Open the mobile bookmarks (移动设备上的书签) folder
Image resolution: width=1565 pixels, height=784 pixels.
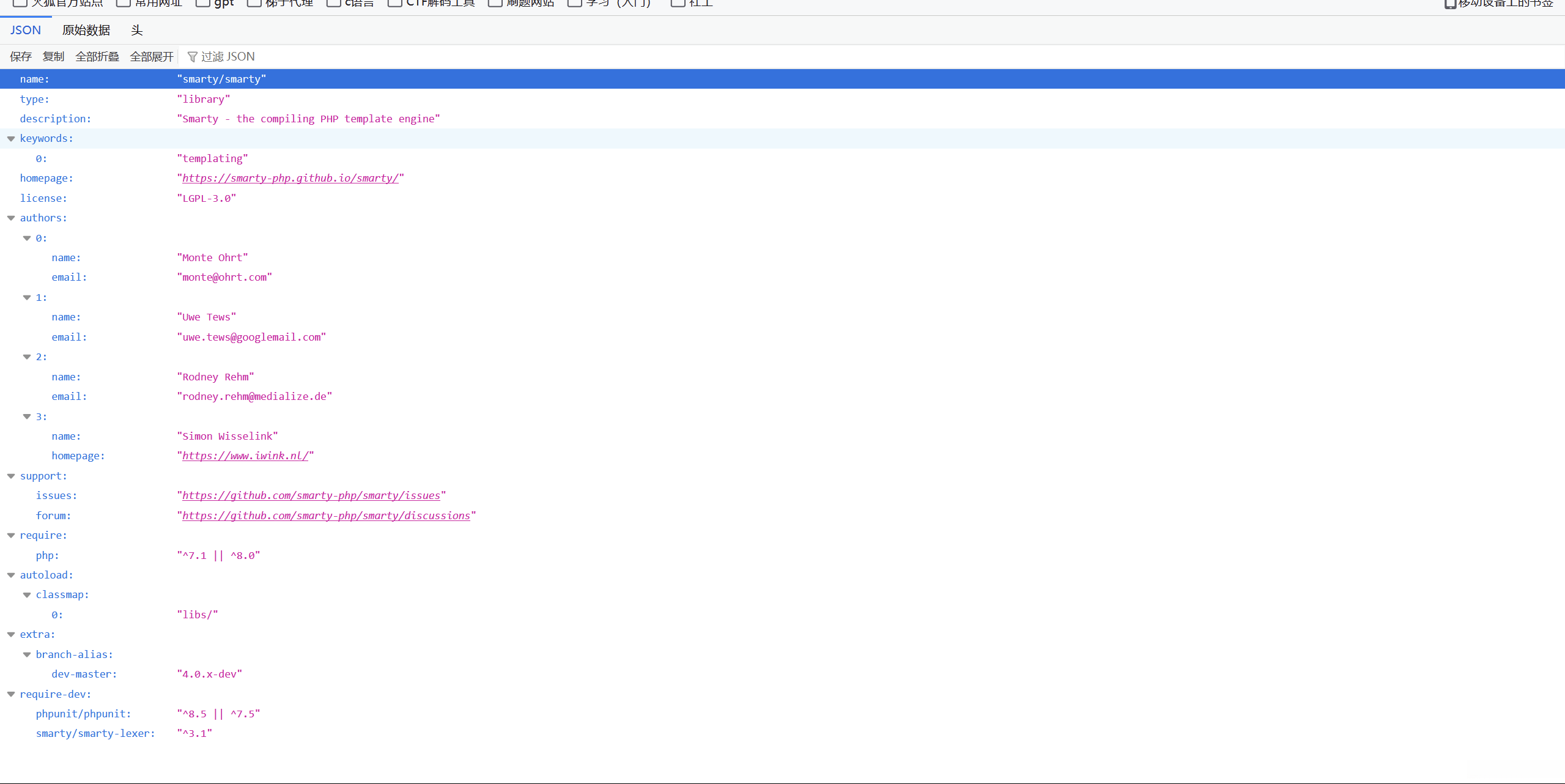pos(1498,4)
